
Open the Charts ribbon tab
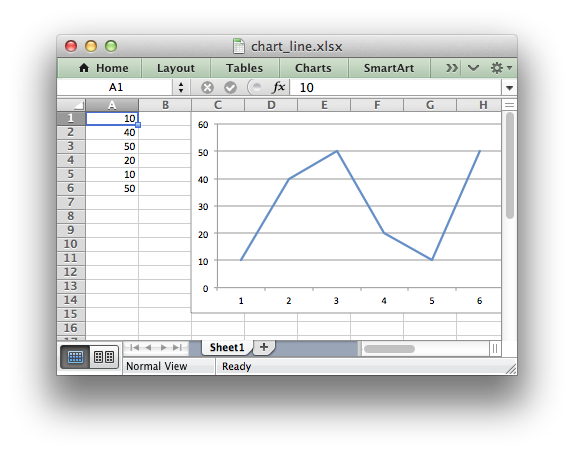point(313,68)
